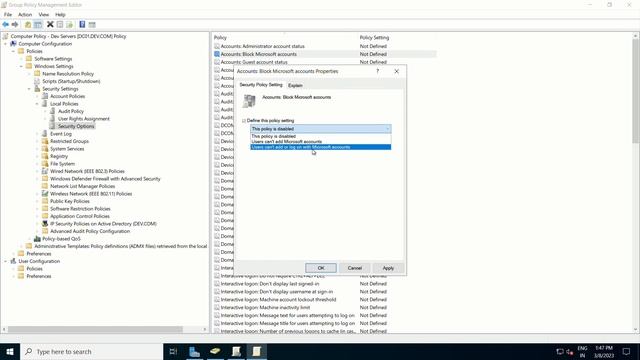Select Audit Policy in the tree
Viewport: 640px width, 360px height.
pos(71,111)
